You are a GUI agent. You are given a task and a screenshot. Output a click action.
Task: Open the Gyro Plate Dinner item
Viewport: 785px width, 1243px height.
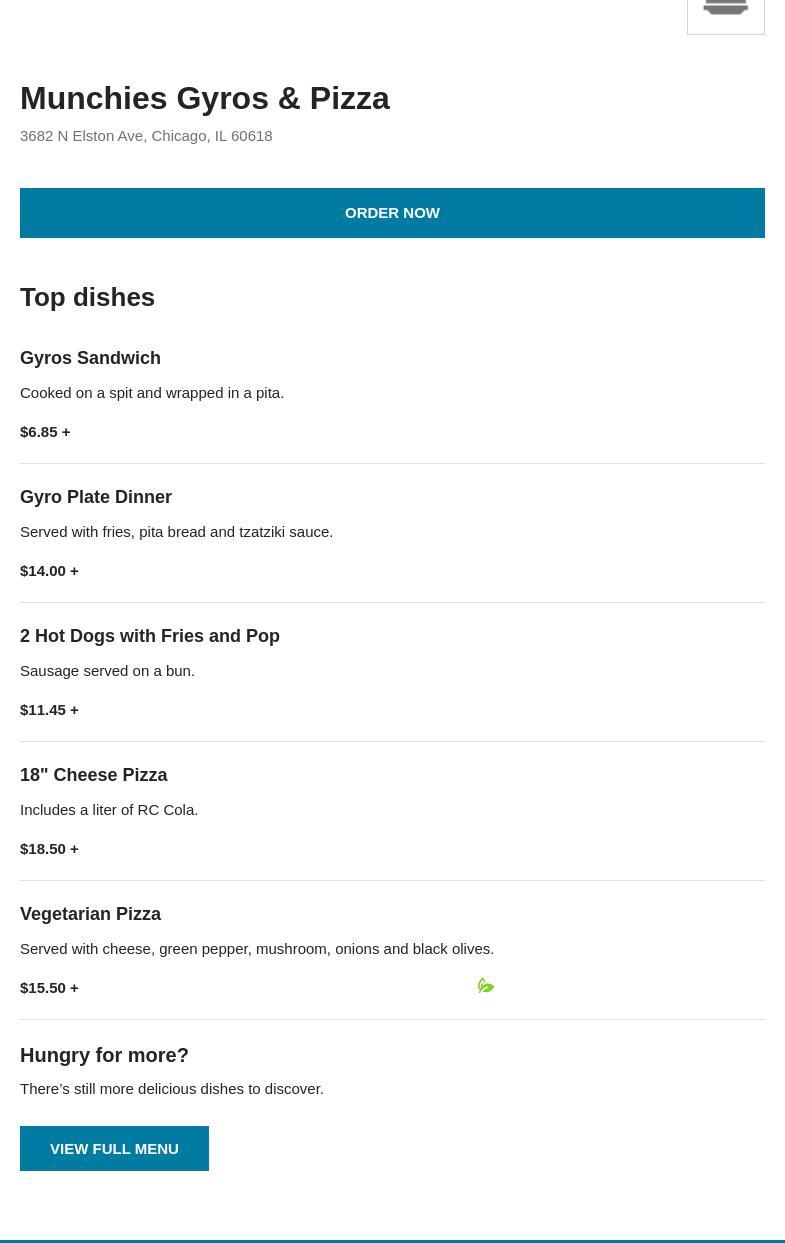[x=96, y=497]
